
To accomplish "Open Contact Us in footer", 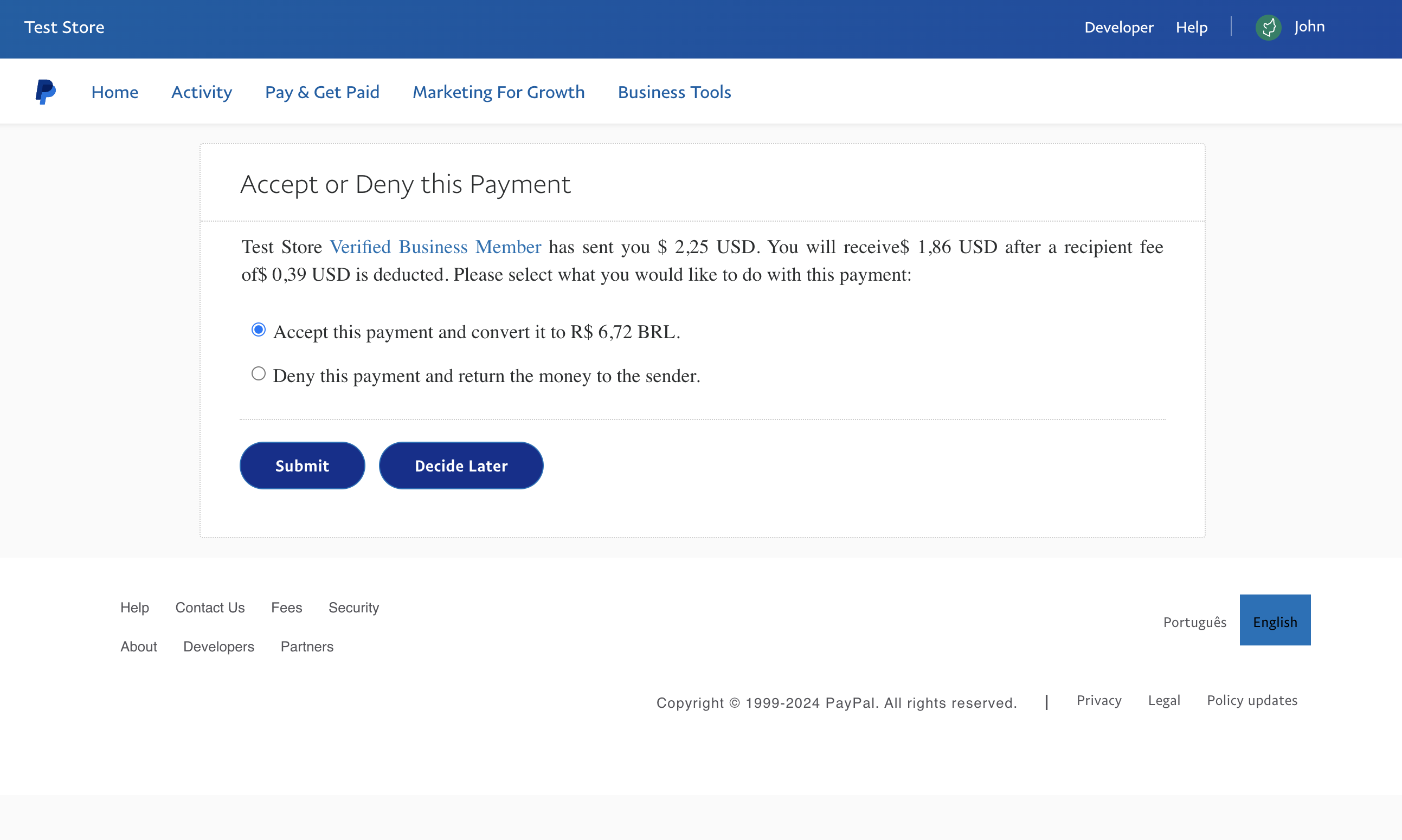I will 209,608.
